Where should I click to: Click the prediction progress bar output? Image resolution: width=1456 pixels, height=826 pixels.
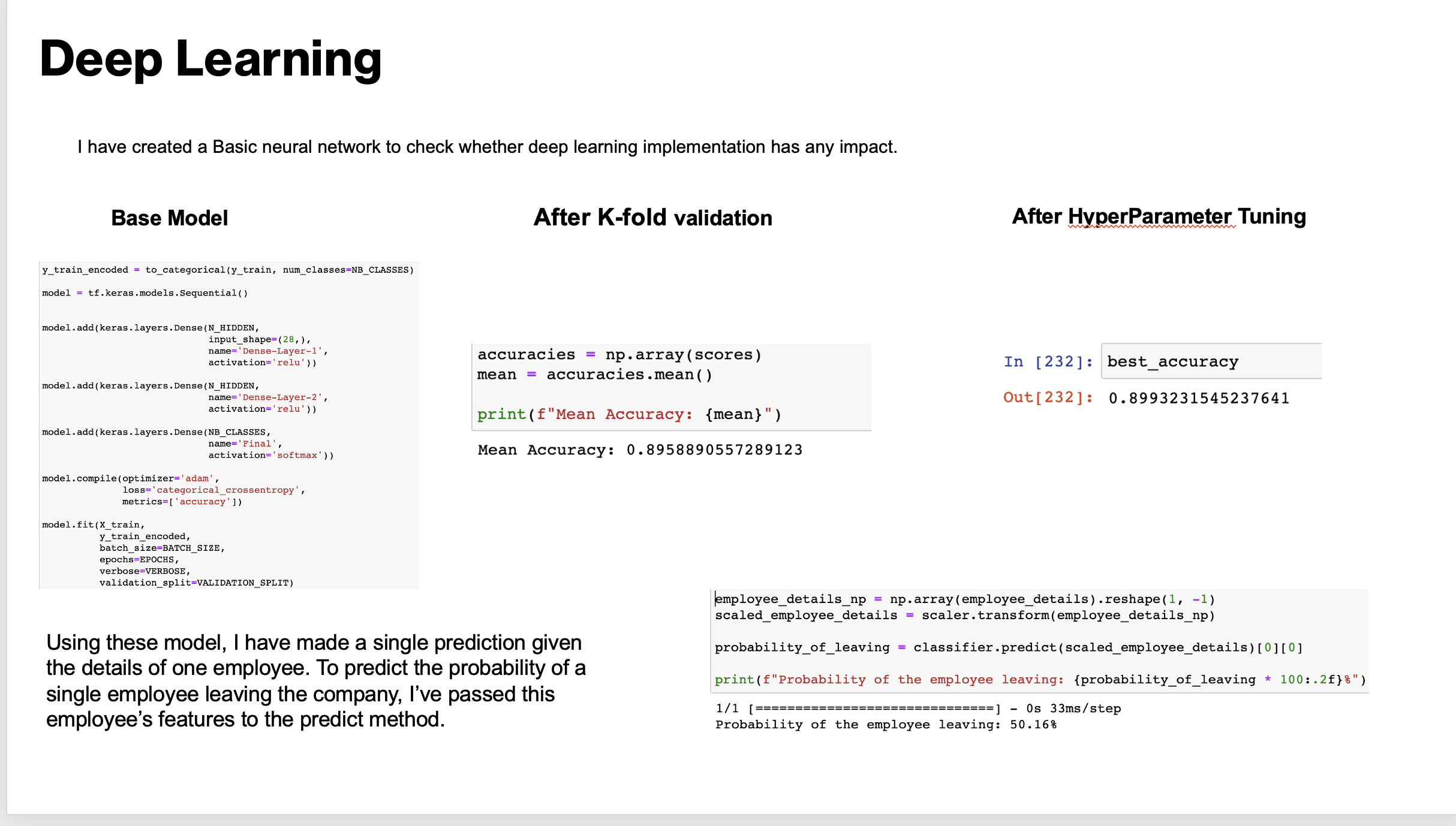[917, 709]
